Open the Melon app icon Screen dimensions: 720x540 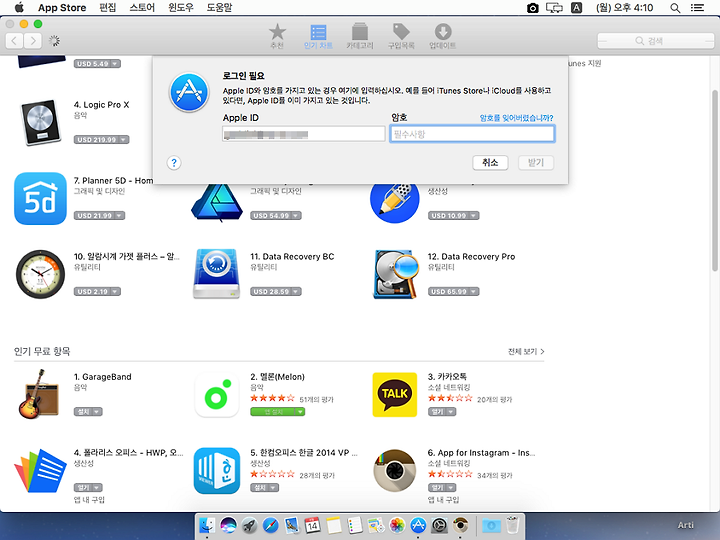coord(217,395)
